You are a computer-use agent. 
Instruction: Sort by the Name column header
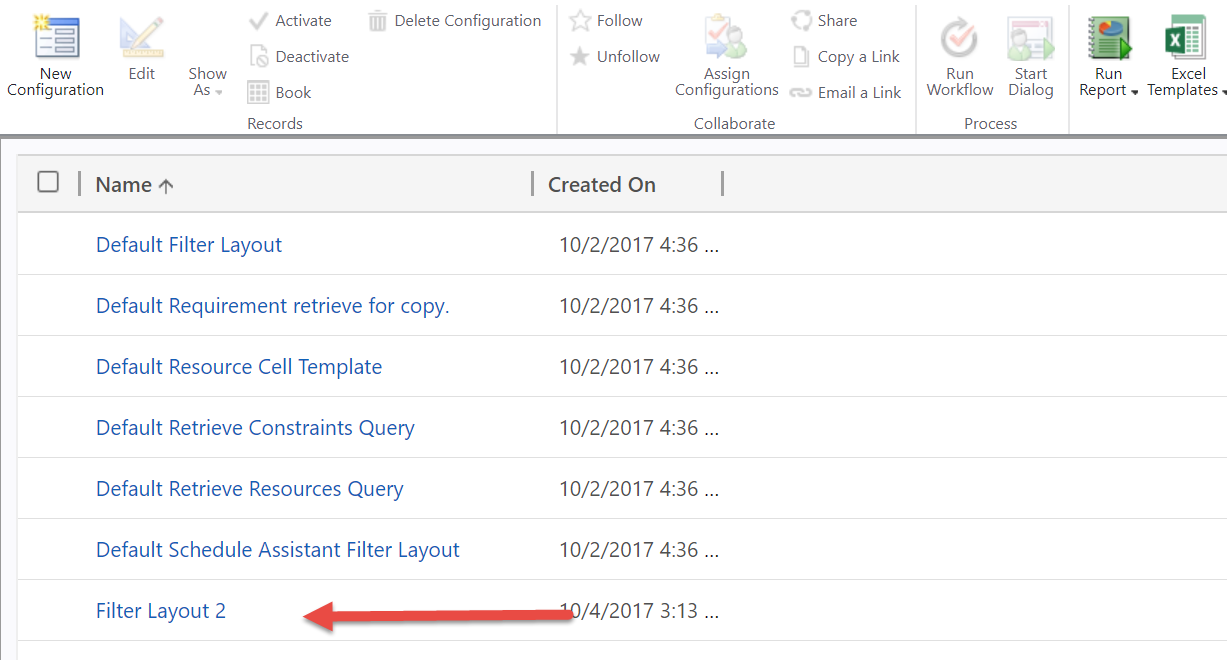click(x=124, y=185)
